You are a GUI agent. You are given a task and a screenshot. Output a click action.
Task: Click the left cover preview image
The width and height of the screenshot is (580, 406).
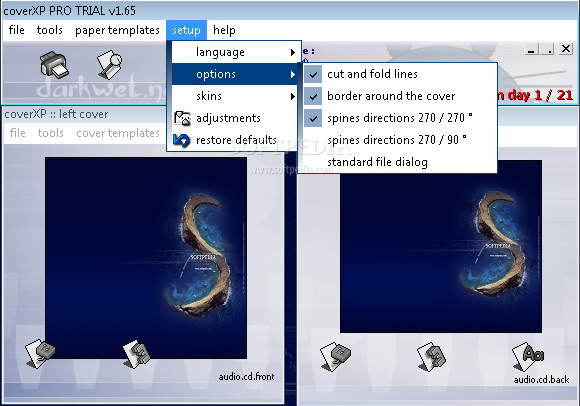pos(146,258)
